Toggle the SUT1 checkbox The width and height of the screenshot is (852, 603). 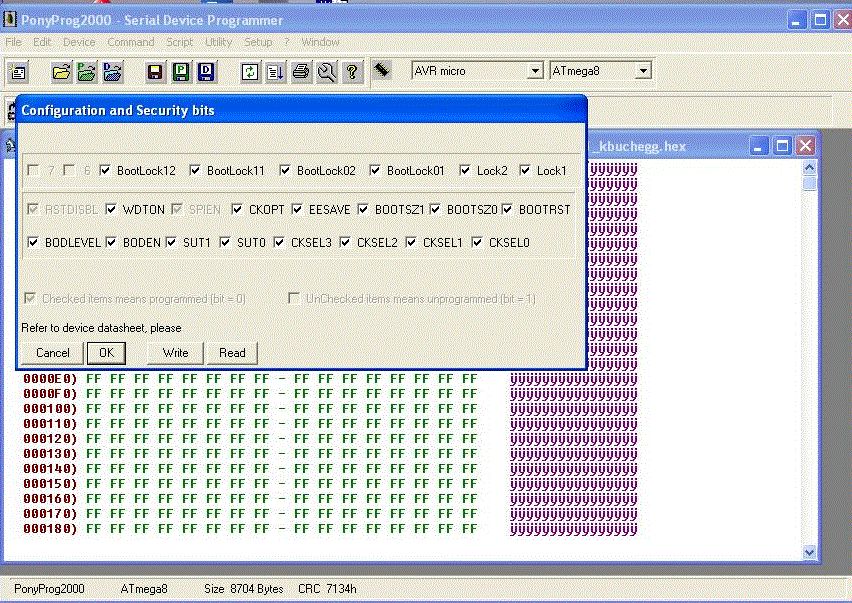click(x=171, y=242)
